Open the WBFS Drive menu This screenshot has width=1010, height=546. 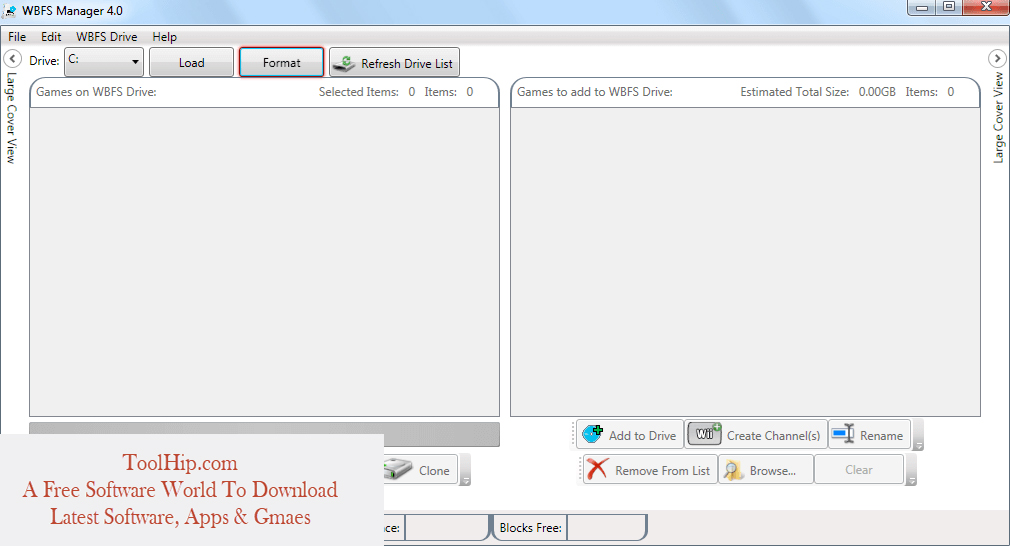[x=106, y=37]
